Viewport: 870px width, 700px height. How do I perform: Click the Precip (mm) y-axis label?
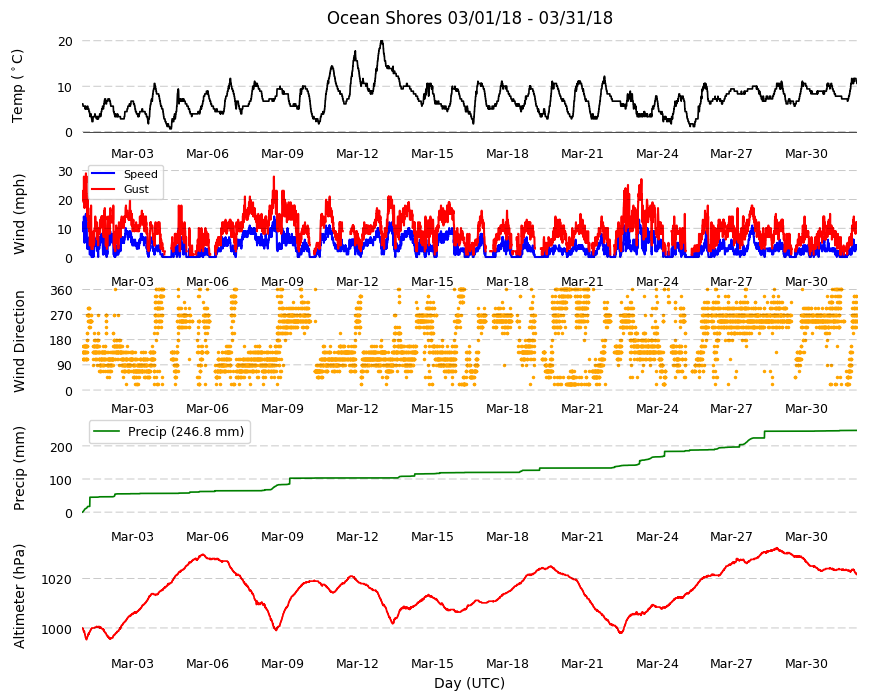click(x=19, y=469)
